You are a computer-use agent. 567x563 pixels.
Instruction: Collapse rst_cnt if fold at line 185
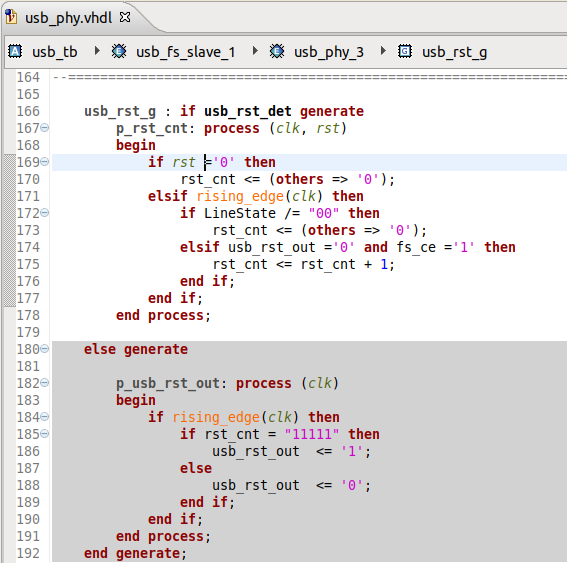[44, 434]
